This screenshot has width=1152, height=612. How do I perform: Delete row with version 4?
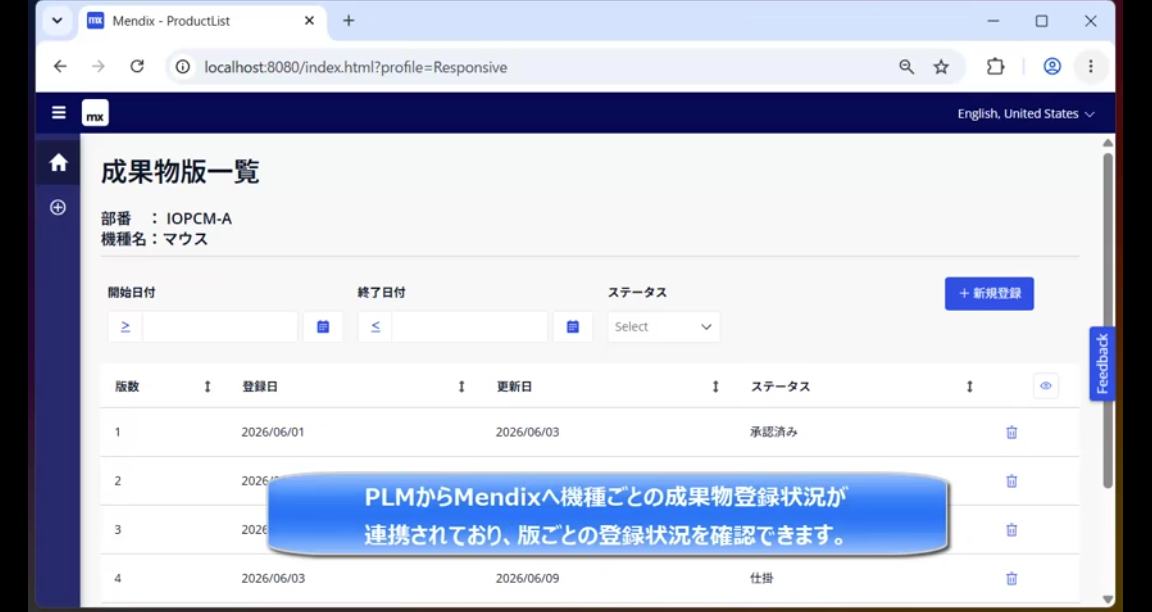(x=1012, y=579)
